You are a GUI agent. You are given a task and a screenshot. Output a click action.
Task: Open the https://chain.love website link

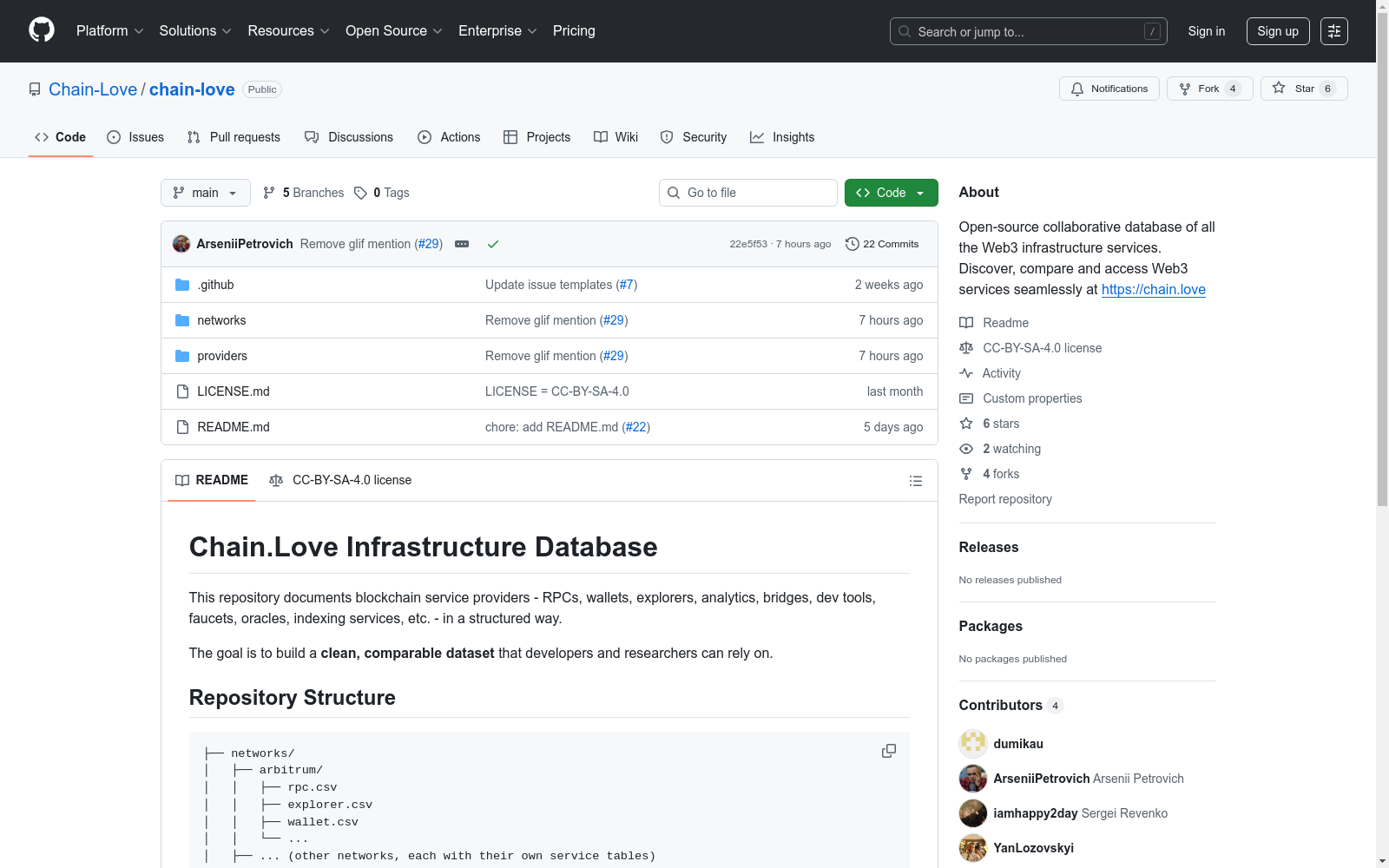[x=1154, y=290]
